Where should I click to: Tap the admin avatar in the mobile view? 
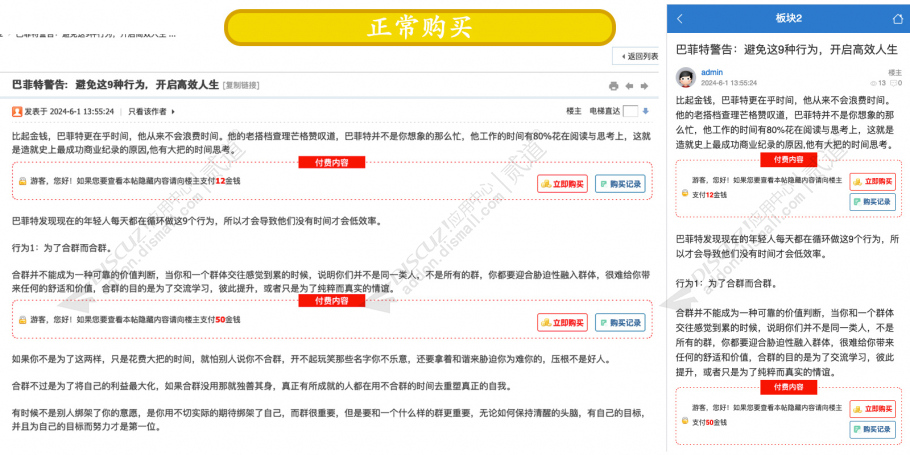click(686, 78)
